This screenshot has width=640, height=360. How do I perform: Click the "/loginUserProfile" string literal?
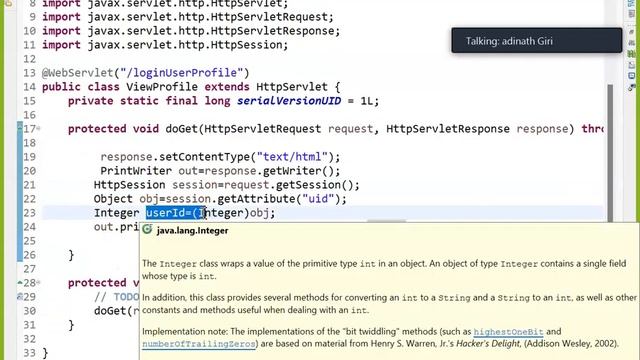tap(182, 73)
